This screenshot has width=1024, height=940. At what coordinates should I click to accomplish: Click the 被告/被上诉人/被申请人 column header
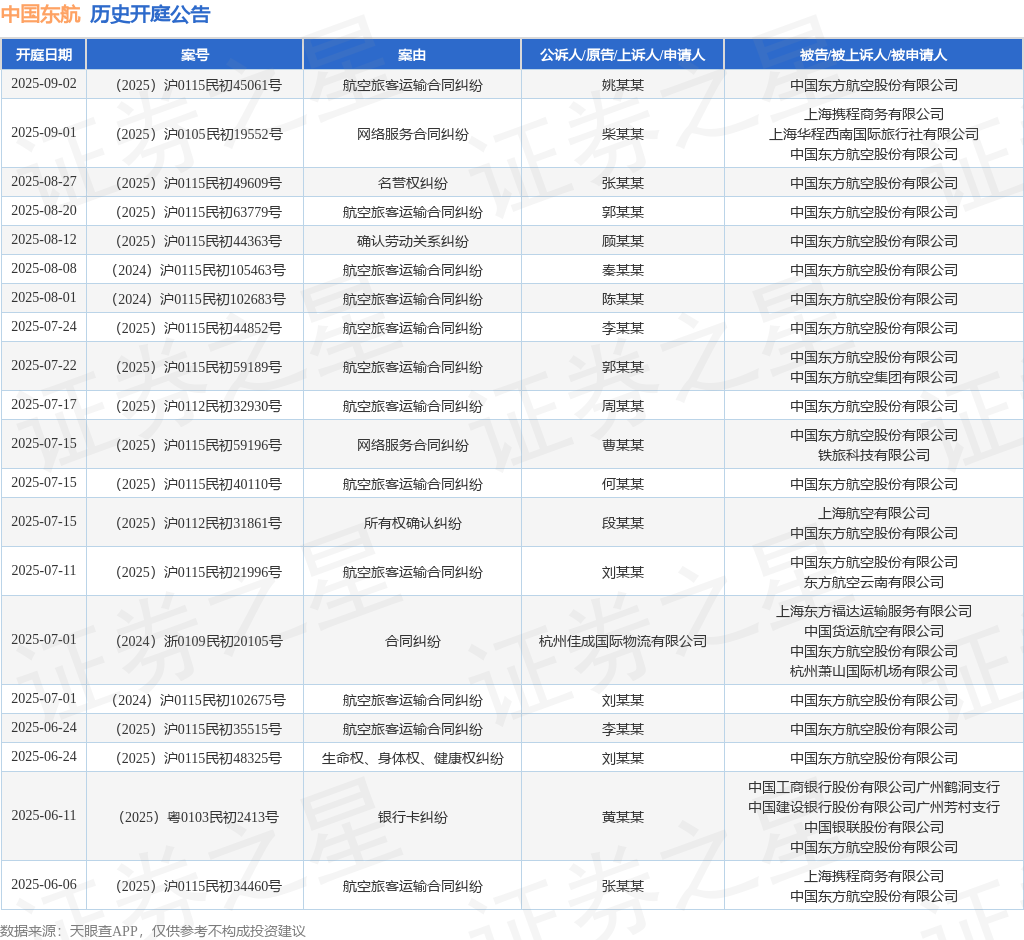tap(874, 55)
